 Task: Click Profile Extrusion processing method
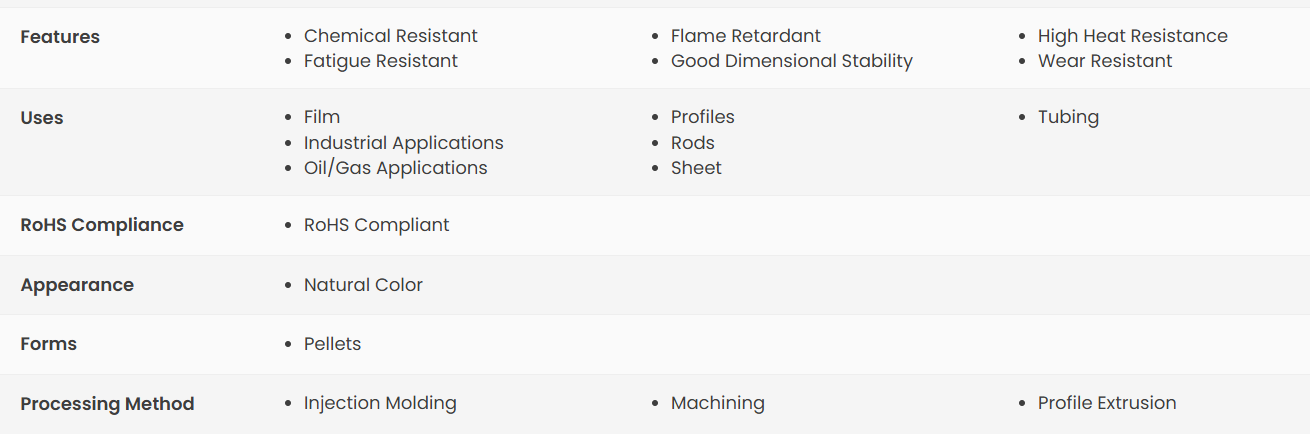(1107, 403)
